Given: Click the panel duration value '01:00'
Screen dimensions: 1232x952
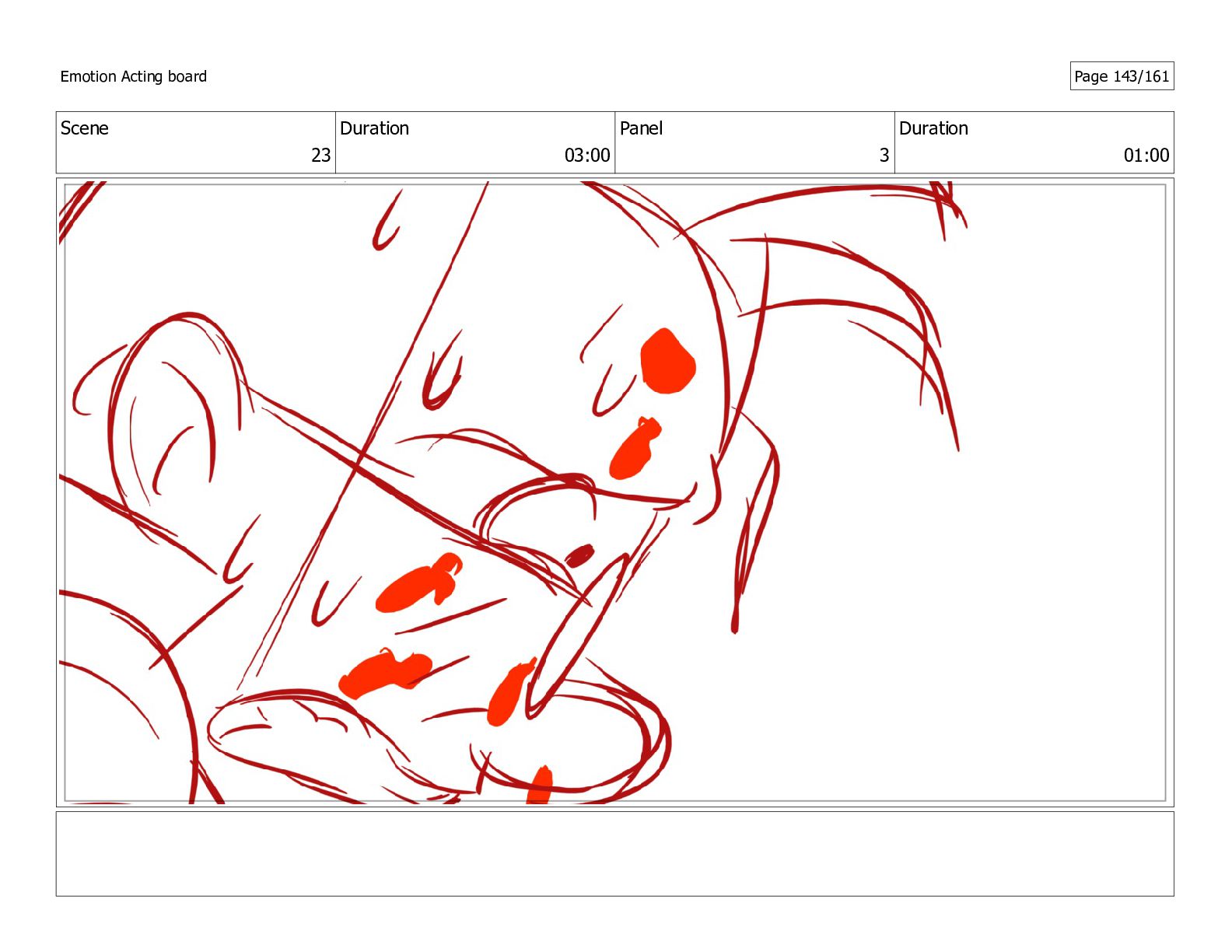Looking at the screenshot, I should tap(1146, 156).
